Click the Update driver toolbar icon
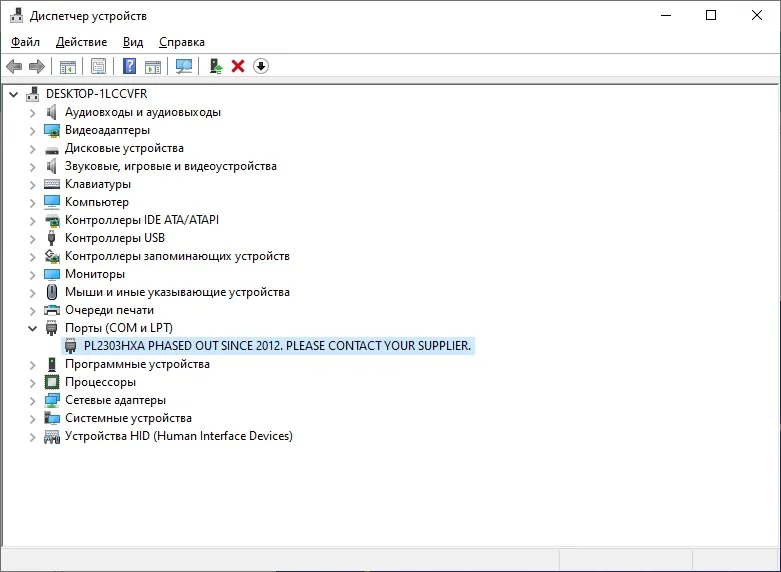Viewport: 781px width, 572px height. (x=216, y=66)
